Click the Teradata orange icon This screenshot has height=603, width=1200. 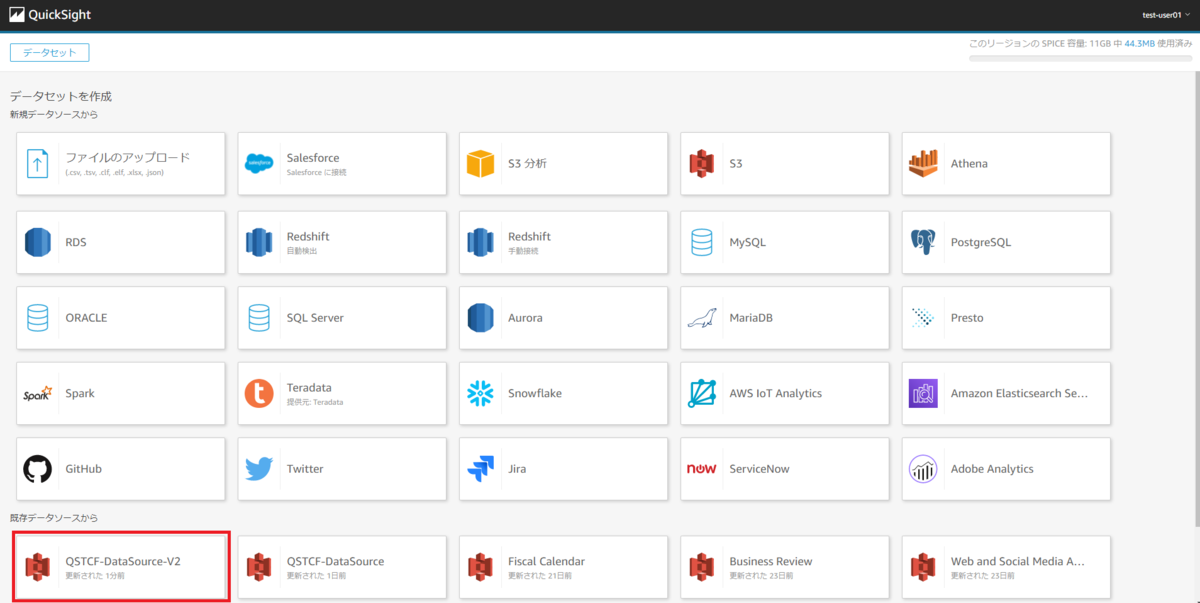pos(259,393)
